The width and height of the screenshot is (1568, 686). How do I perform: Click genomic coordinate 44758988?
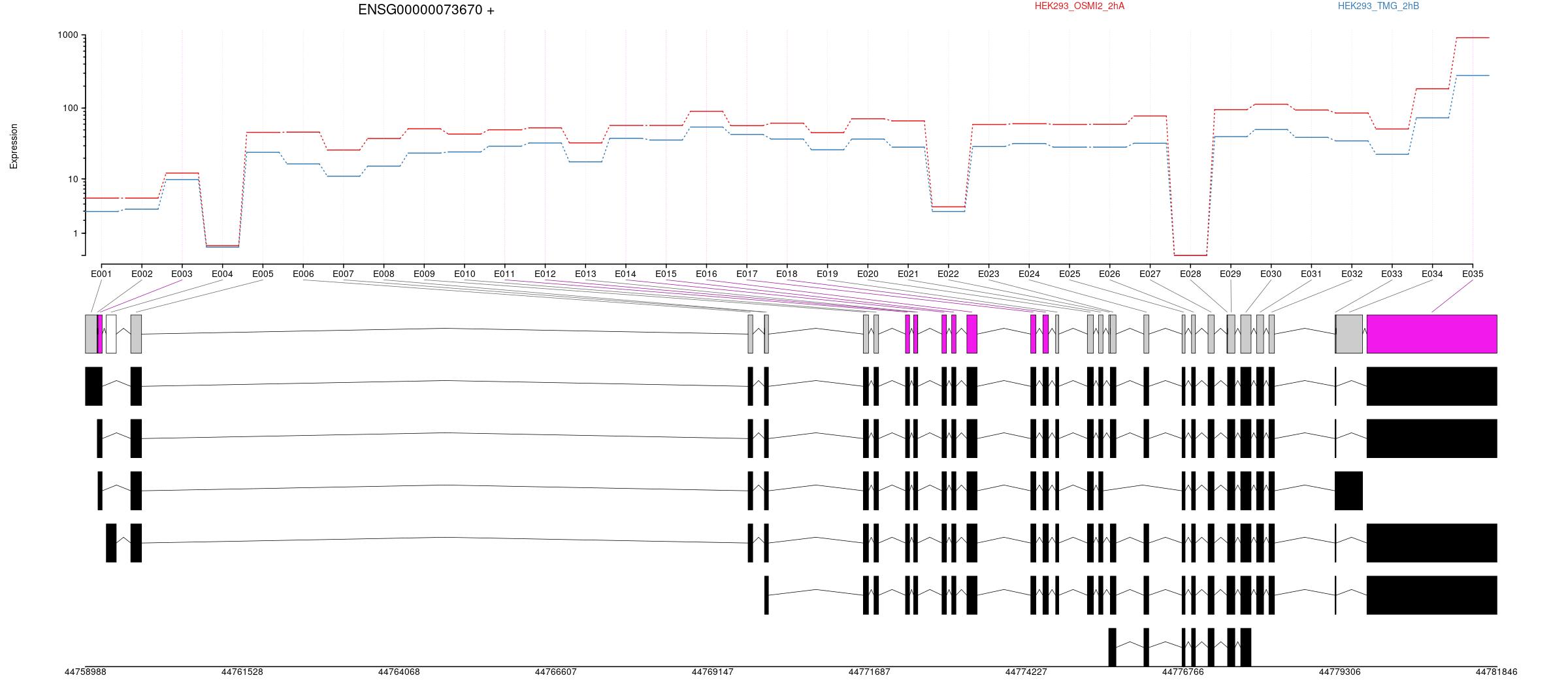[86, 672]
